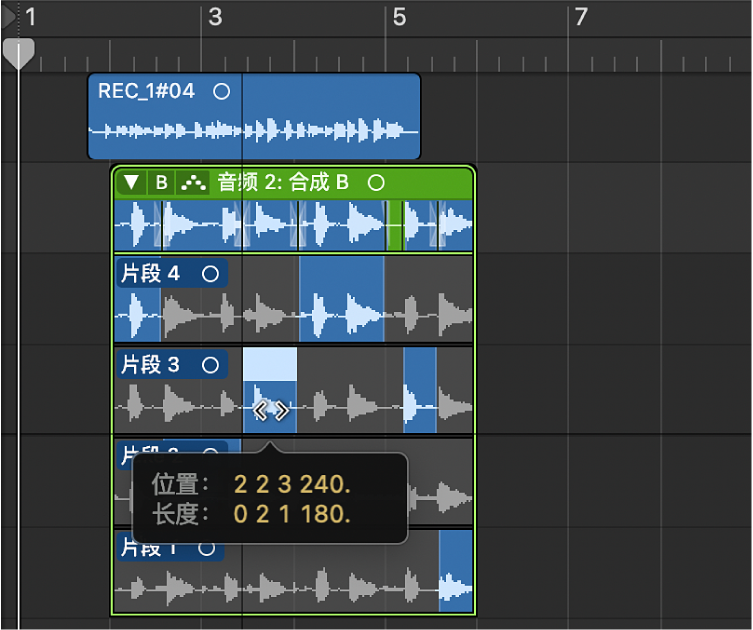Viewport: 753px width, 630px height.
Task: Select the REC_1#04 audio region
Action: [x=254, y=116]
